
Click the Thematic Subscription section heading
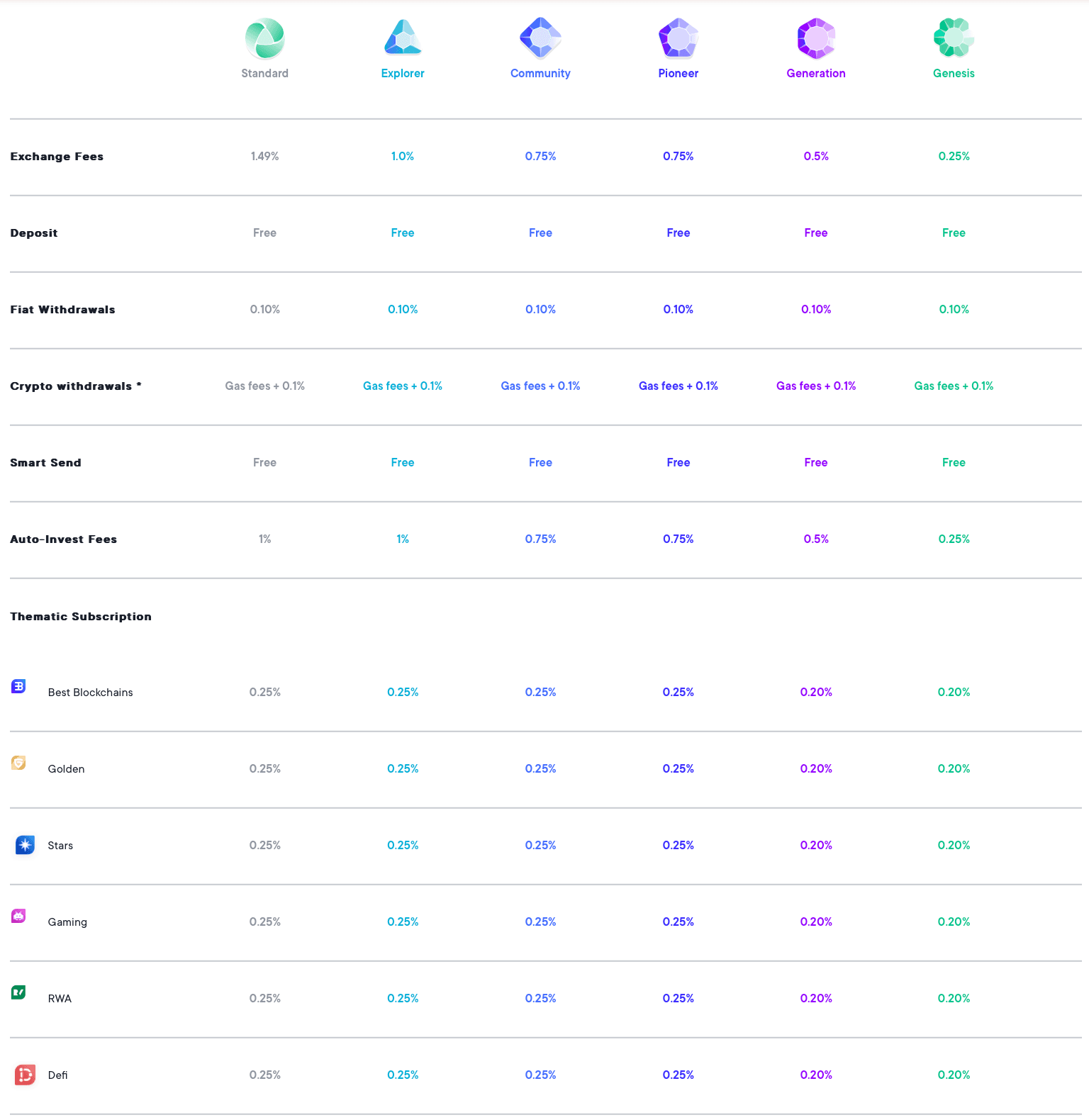[x=81, y=617]
